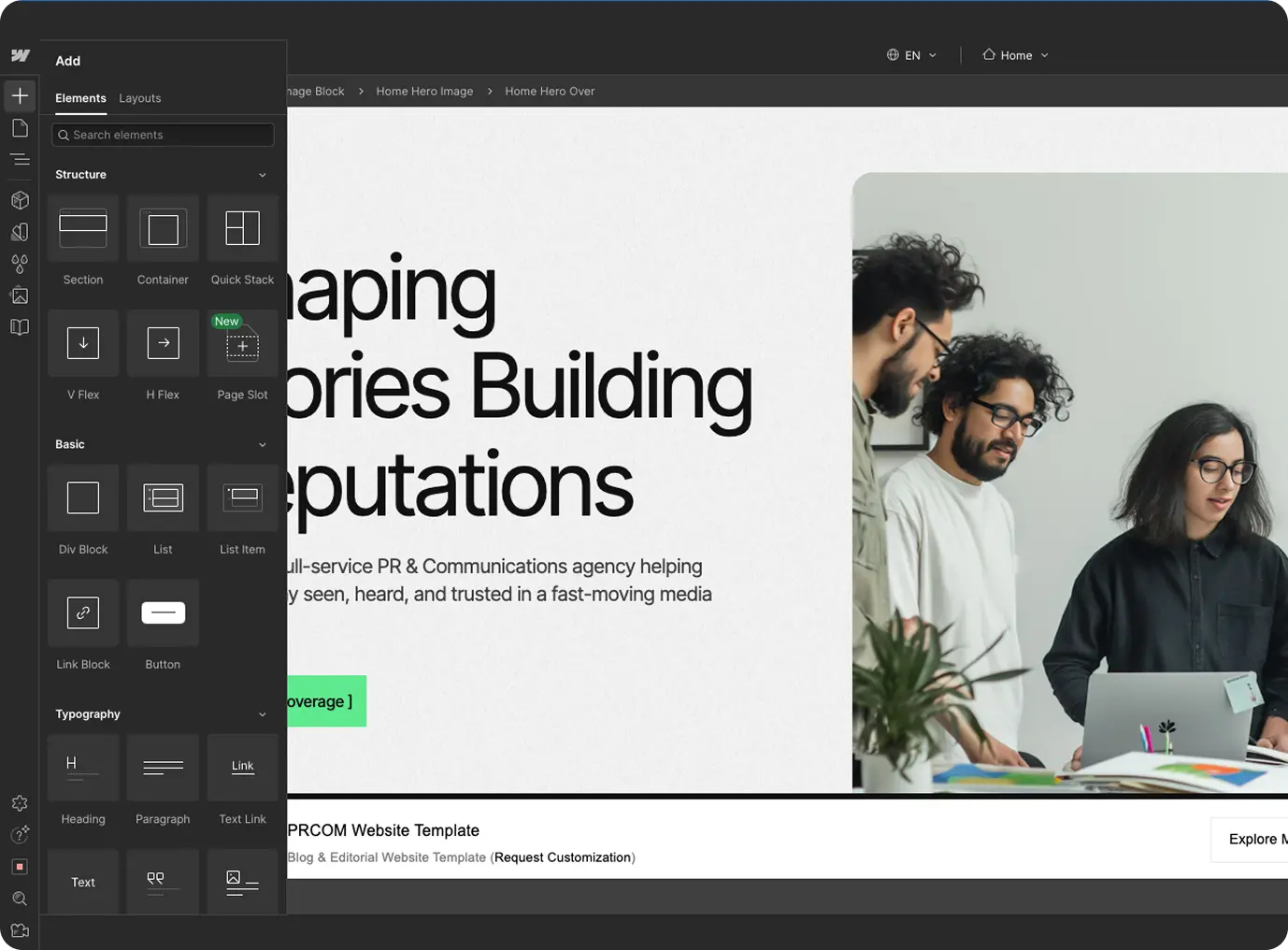The height and width of the screenshot is (950, 1288).
Task: Collapse the Typography section
Action: [x=262, y=714]
